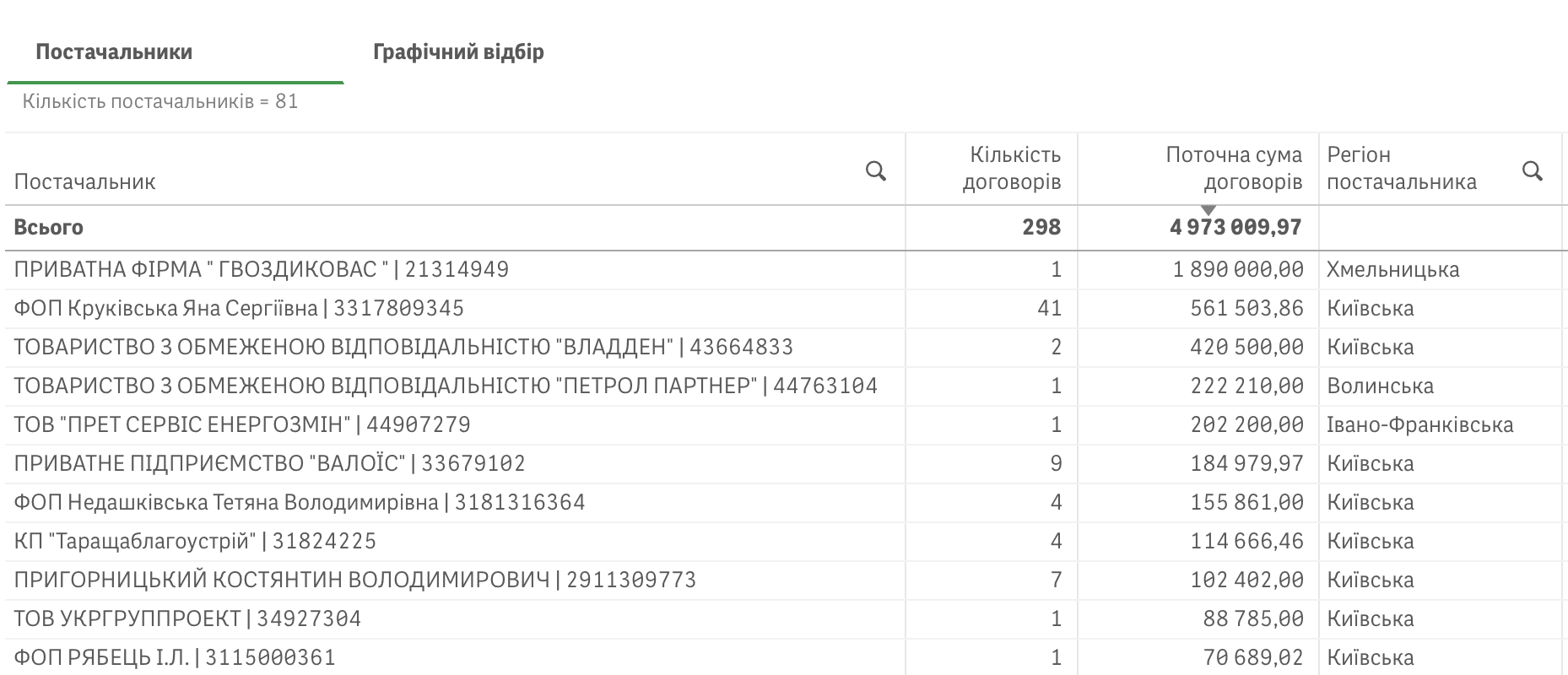Click the search icon in Постачальник column
Screen dimensions: 1568x675
pos(876,171)
